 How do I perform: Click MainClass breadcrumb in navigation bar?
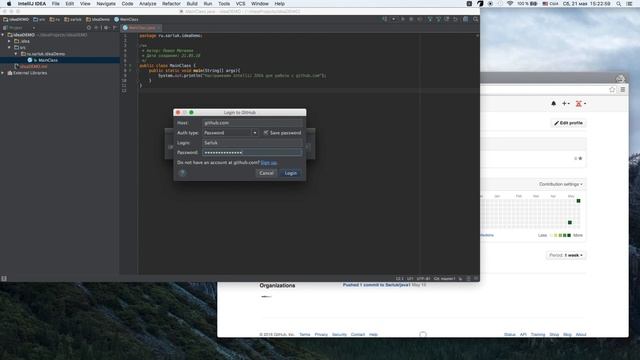click(x=126, y=19)
